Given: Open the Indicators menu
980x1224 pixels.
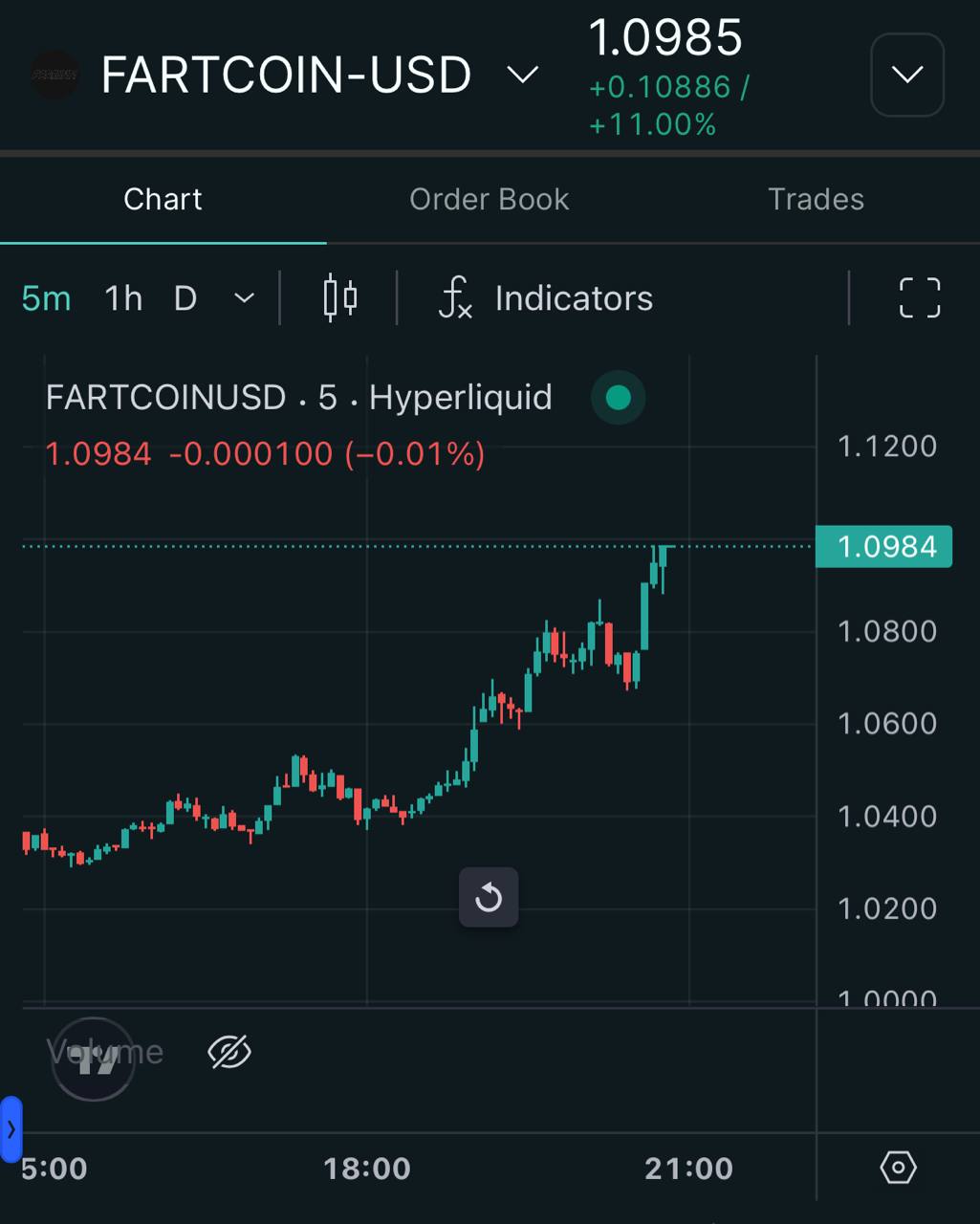Looking at the screenshot, I should [x=546, y=298].
